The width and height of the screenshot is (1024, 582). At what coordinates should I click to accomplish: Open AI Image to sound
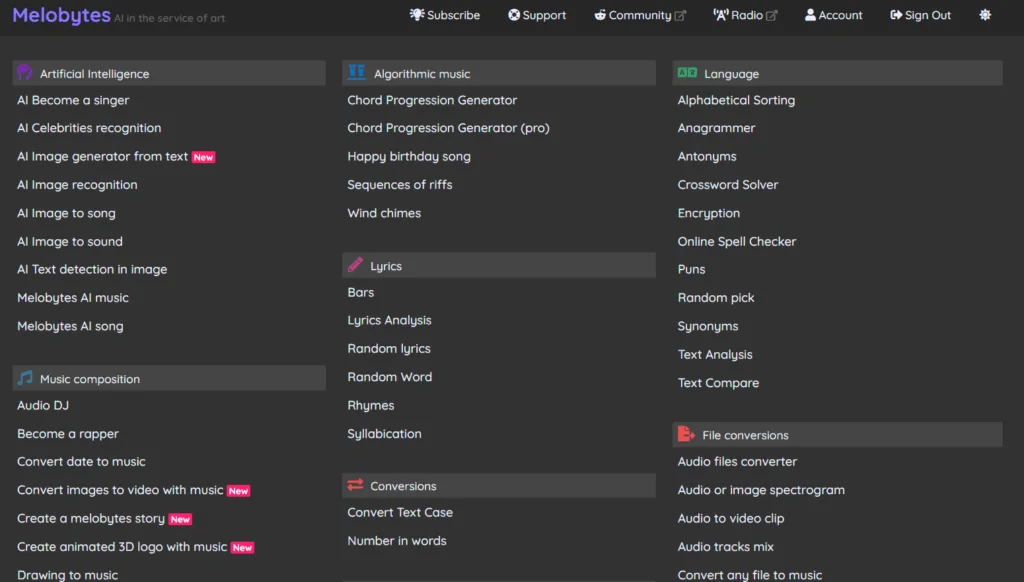point(70,242)
